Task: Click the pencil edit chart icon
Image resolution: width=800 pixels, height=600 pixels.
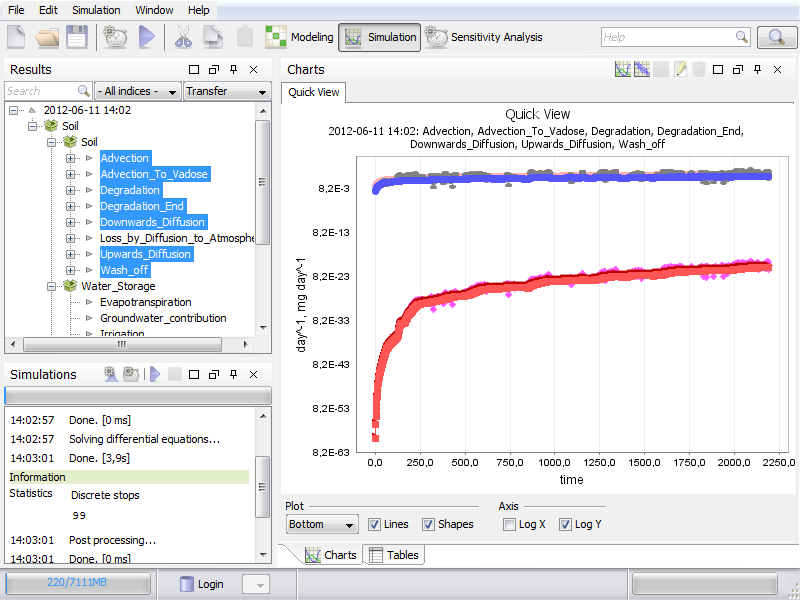Action: [x=680, y=69]
